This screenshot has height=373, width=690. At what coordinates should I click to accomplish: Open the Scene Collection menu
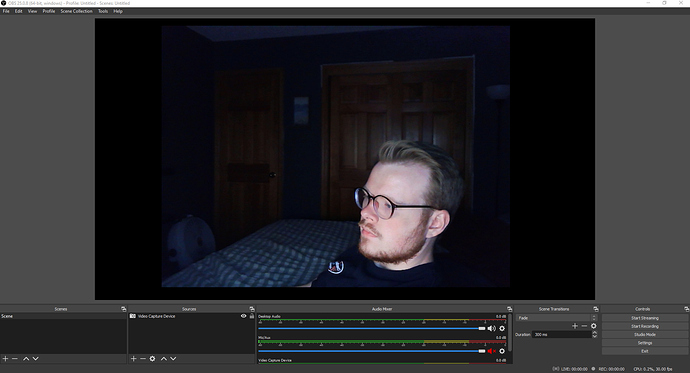pos(77,11)
